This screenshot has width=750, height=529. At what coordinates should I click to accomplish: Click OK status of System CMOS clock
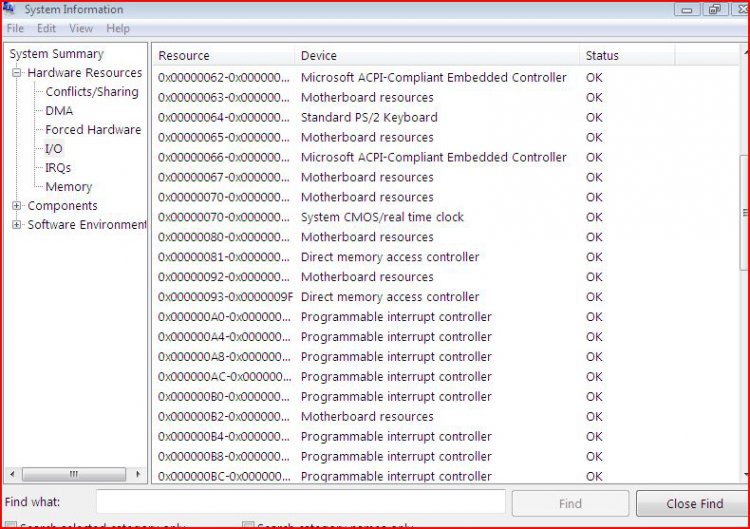[x=594, y=217]
